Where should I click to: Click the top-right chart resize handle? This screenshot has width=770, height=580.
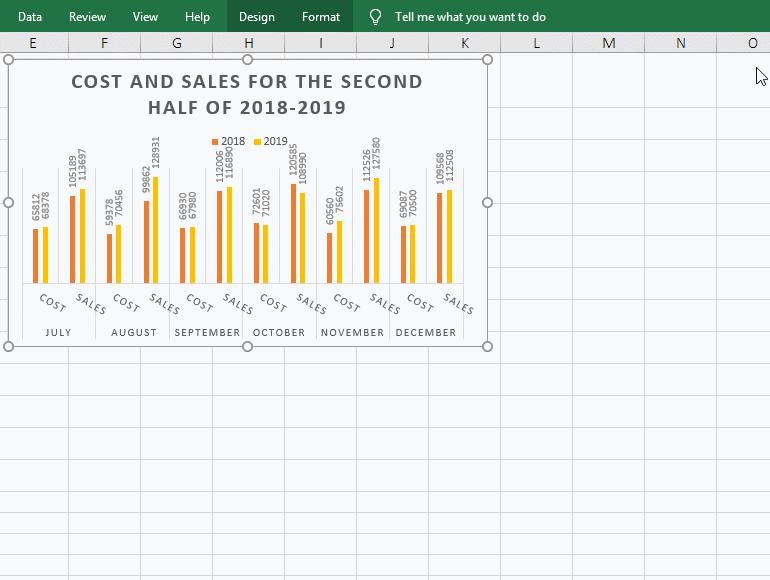click(x=487, y=59)
